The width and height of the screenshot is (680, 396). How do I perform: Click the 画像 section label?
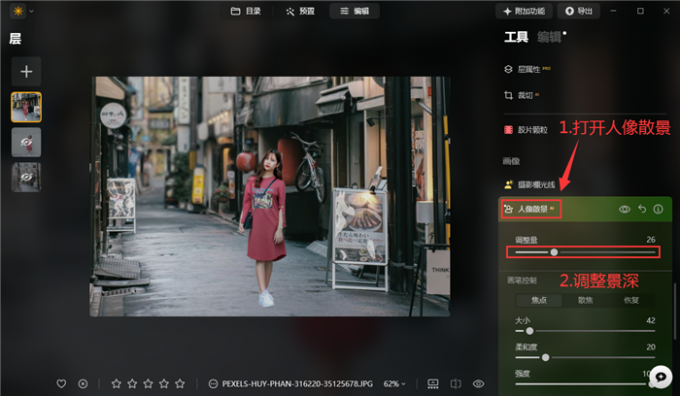click(511, 161)
